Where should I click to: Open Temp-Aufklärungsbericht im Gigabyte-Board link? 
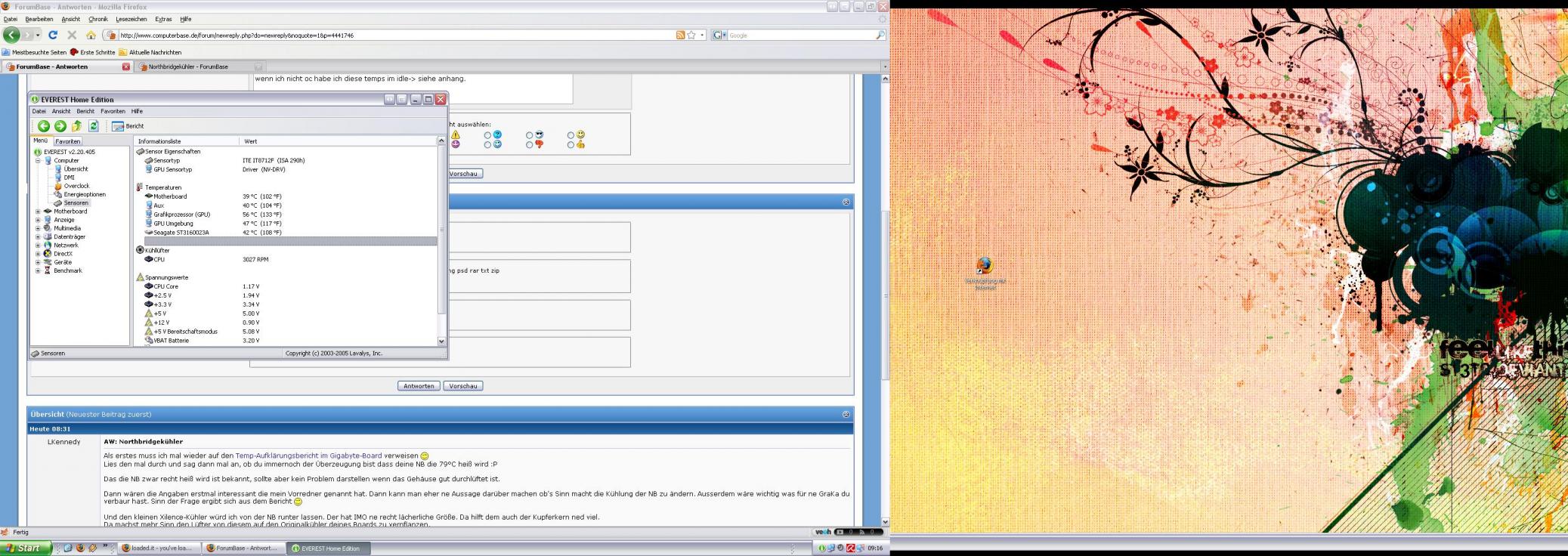tap(308, 456)
